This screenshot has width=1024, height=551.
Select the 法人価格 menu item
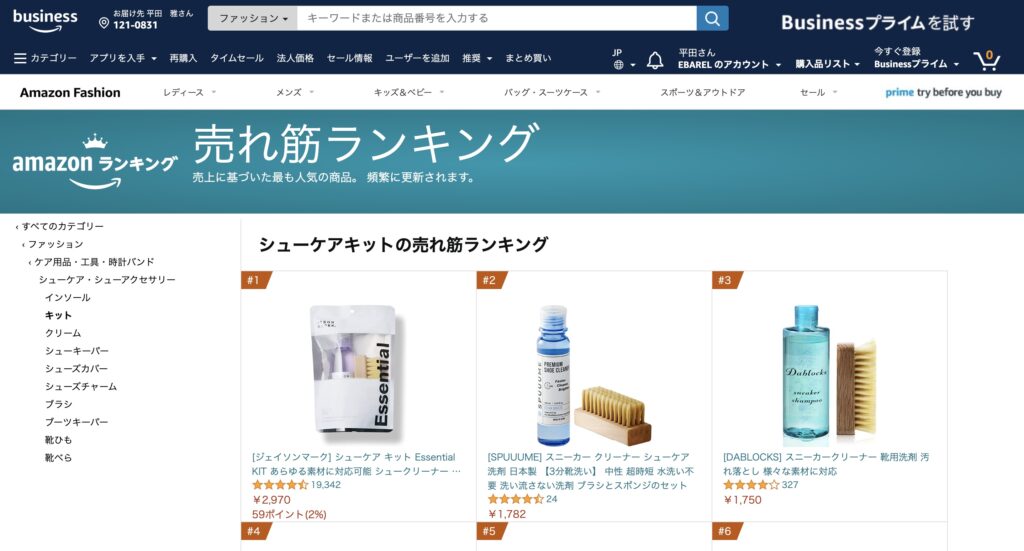(295, 58)
